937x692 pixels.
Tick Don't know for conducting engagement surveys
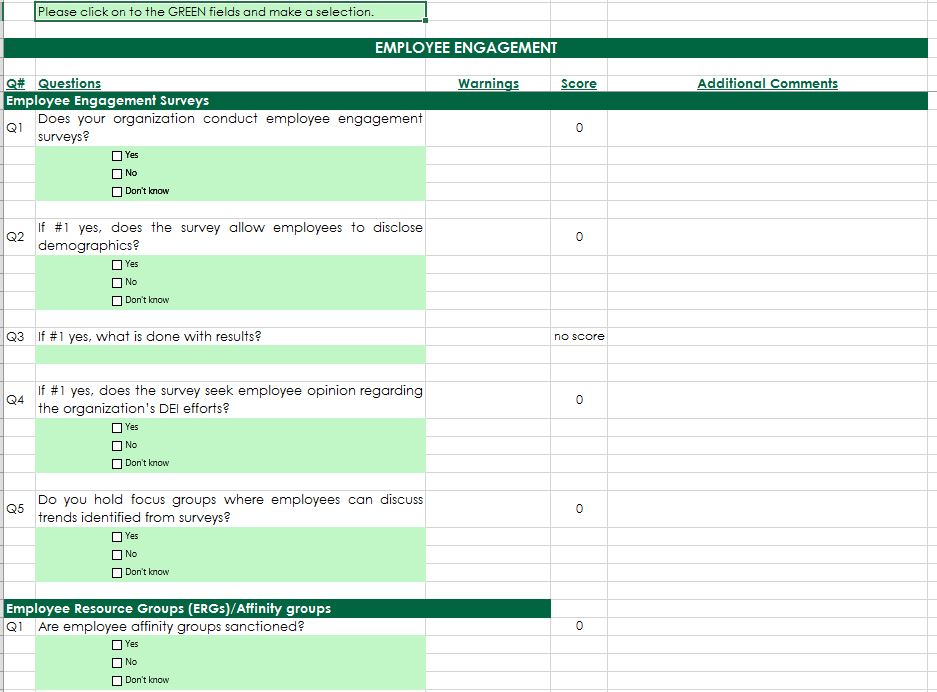[117, 192]
